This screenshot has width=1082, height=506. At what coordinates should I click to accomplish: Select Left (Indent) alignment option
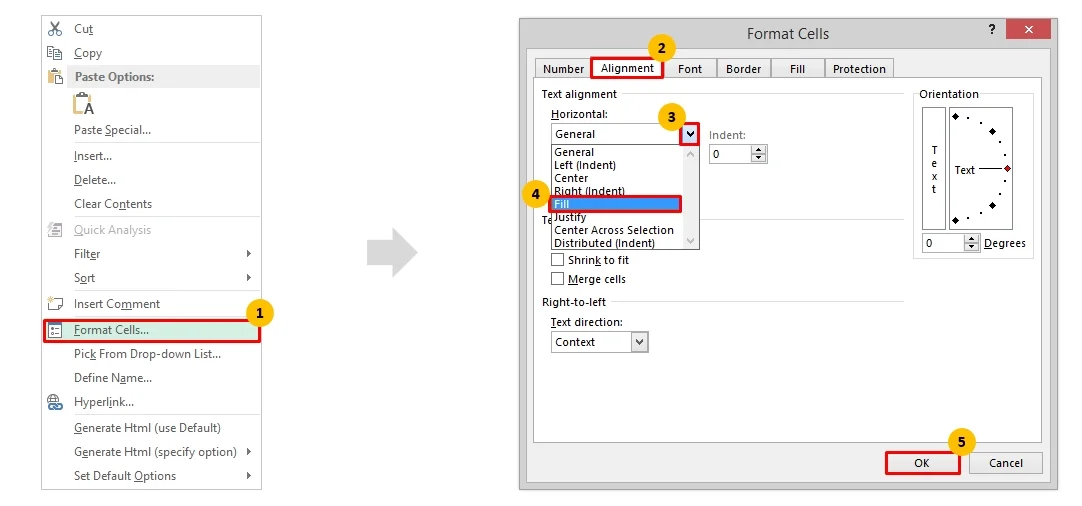(618, 165)
